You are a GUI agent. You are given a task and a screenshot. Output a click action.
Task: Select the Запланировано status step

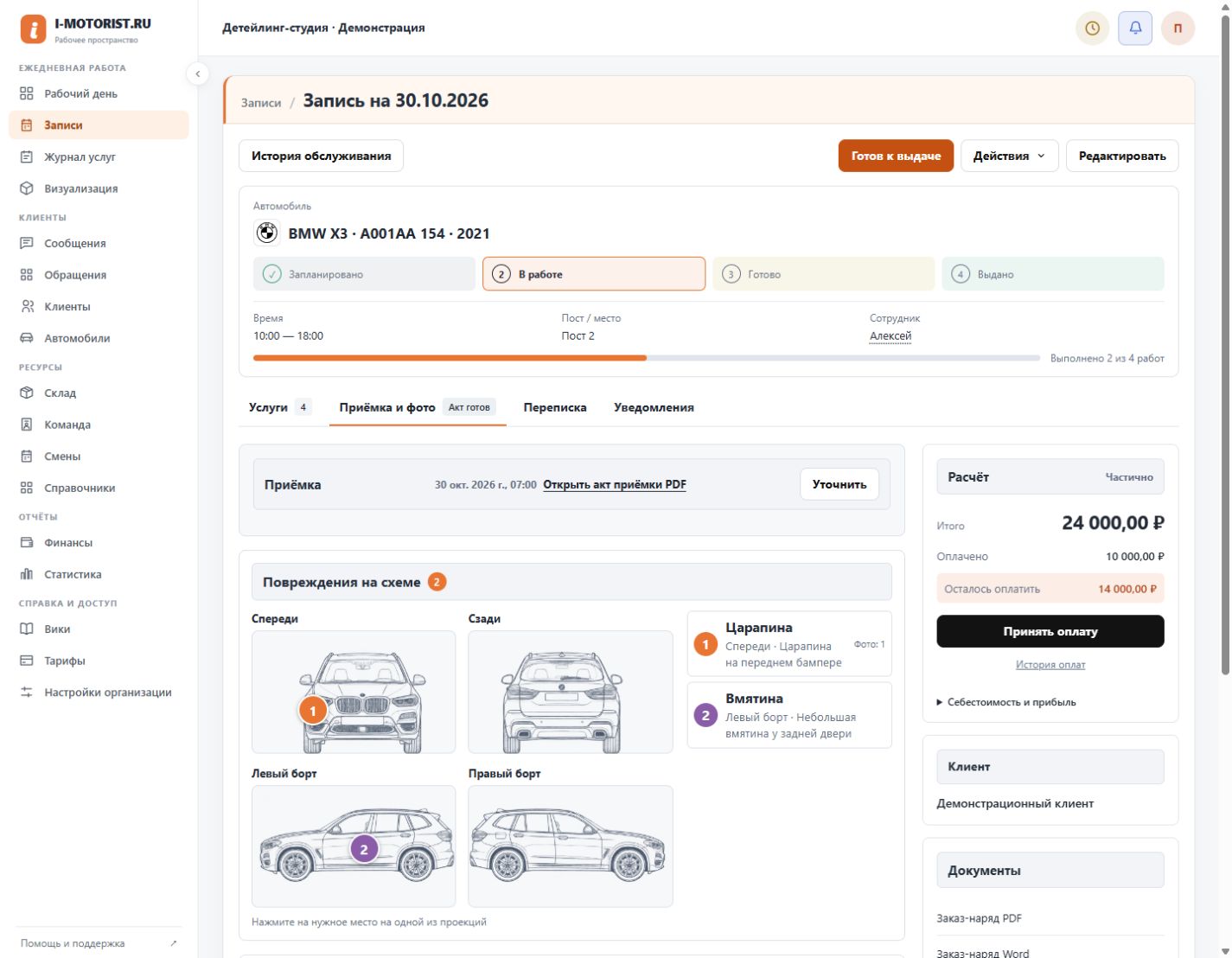[x=364, y=274]
